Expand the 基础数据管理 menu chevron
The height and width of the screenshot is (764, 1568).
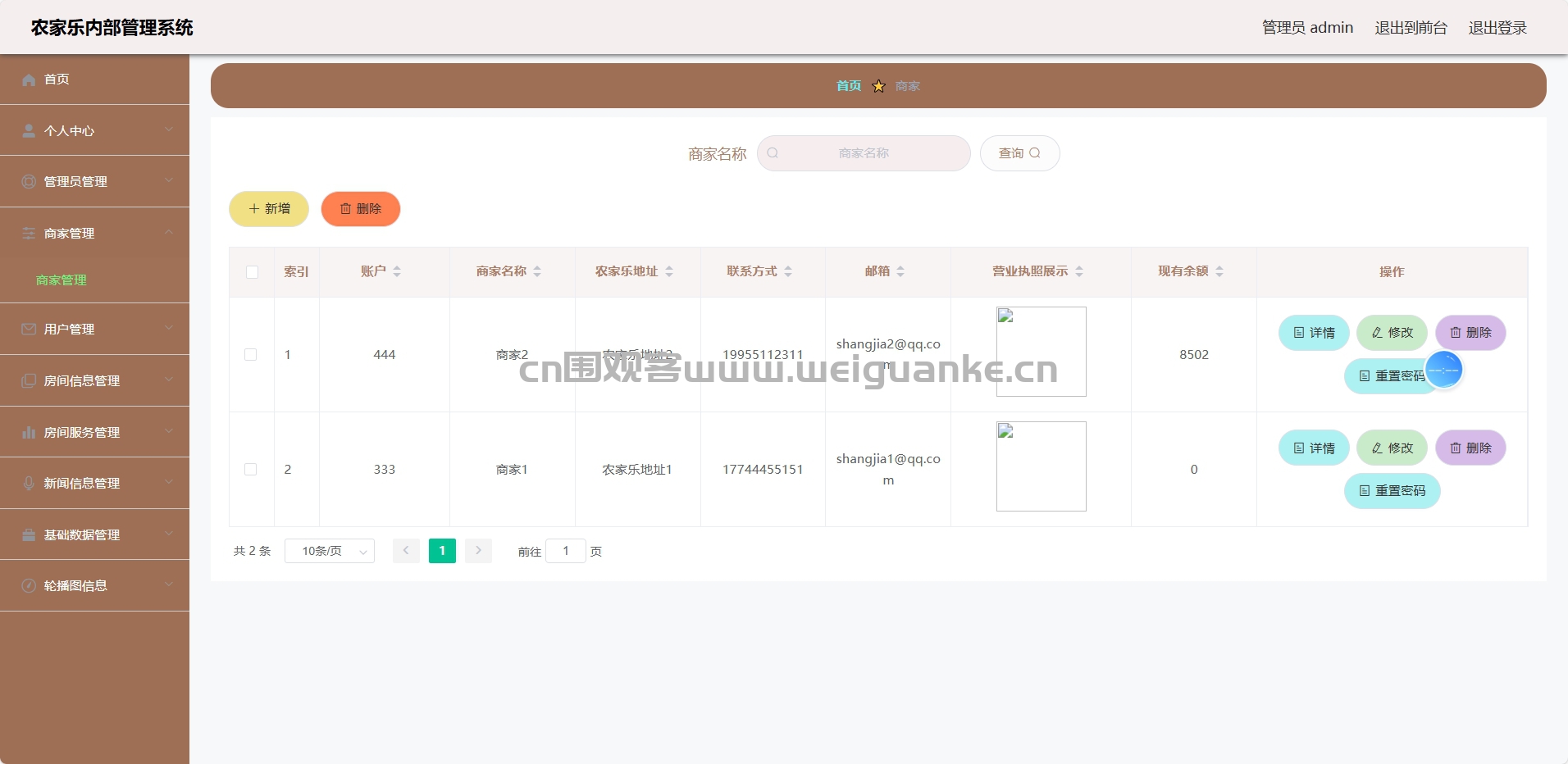coord(169,534)
